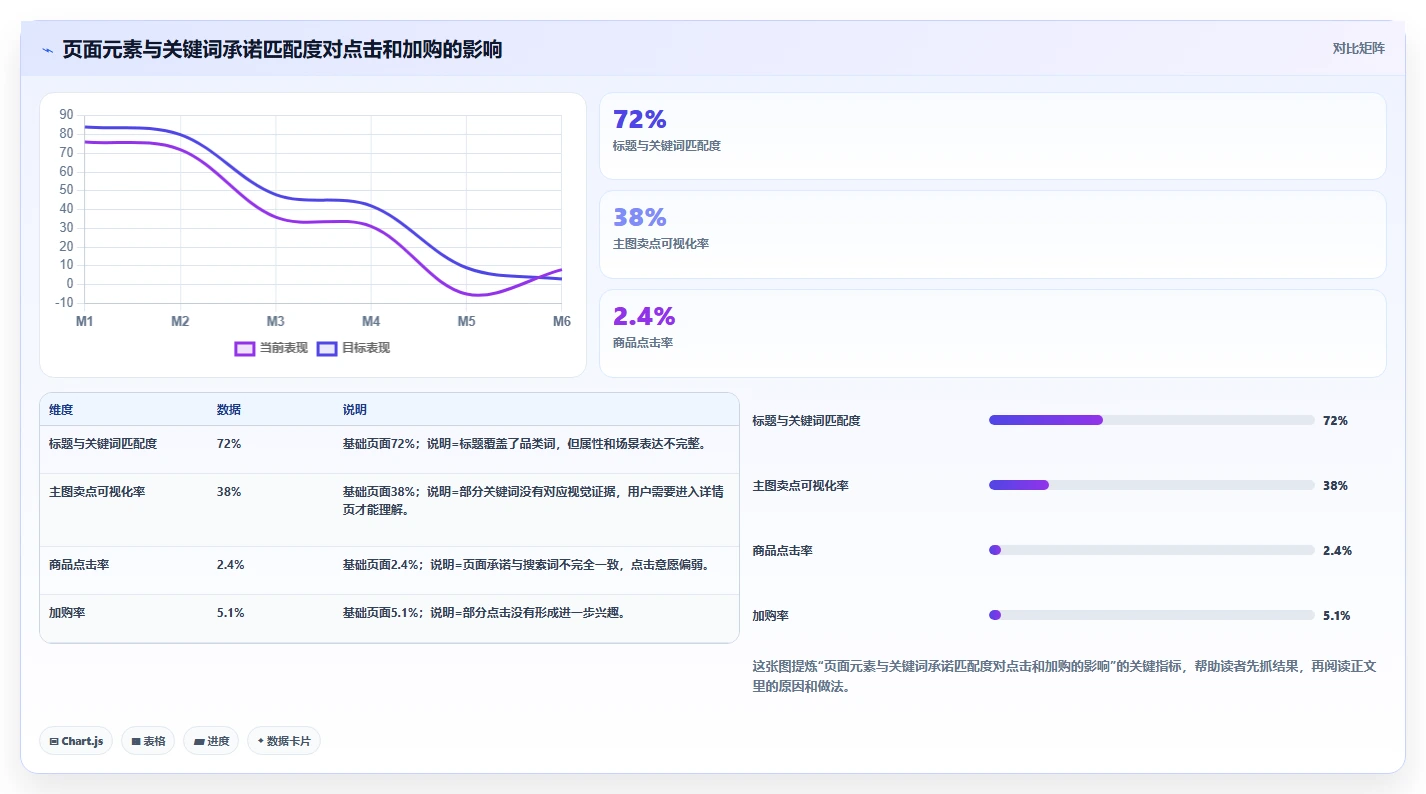Click the blue 目标表现 legend color box
This screenshot has height=794, width=1426.
(x=327, y=348)
